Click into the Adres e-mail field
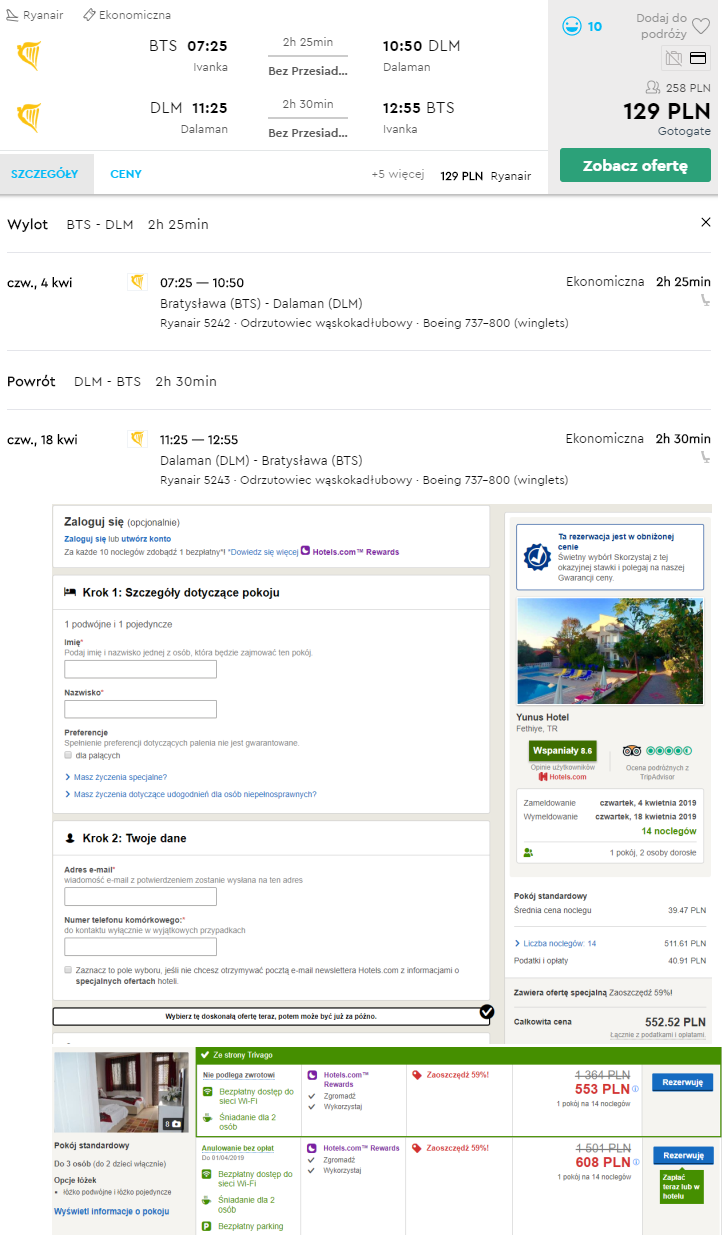 pos(140,898)
